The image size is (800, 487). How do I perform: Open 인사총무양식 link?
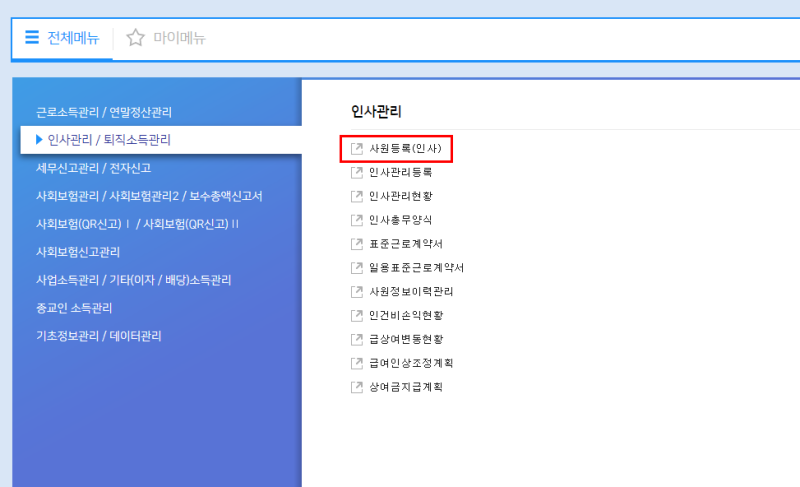tap(401, 220)
